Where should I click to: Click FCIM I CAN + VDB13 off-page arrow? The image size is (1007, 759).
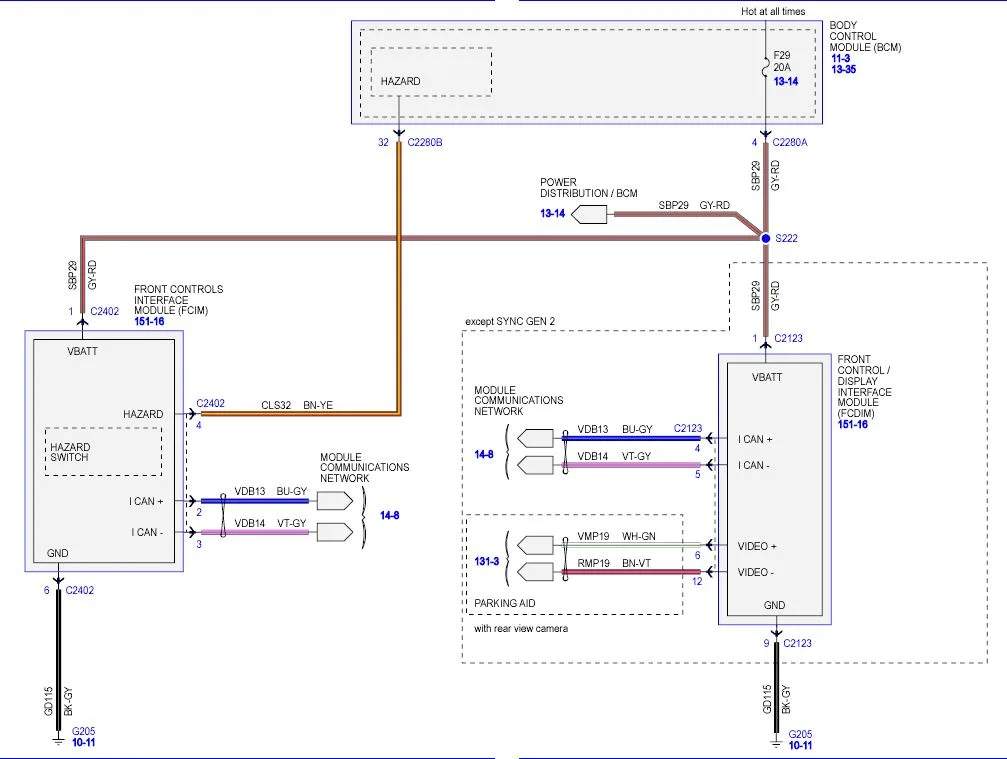[335, 501]
